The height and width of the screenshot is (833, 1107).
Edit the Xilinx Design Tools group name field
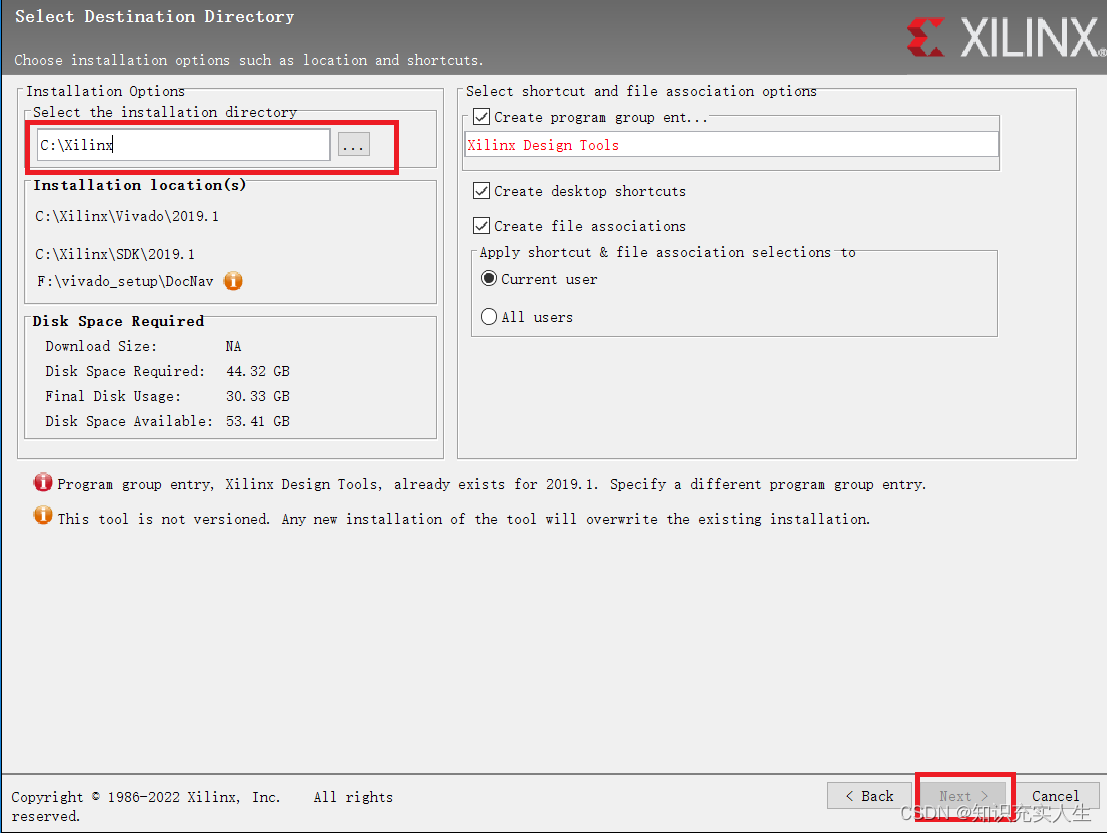(731, 145)
